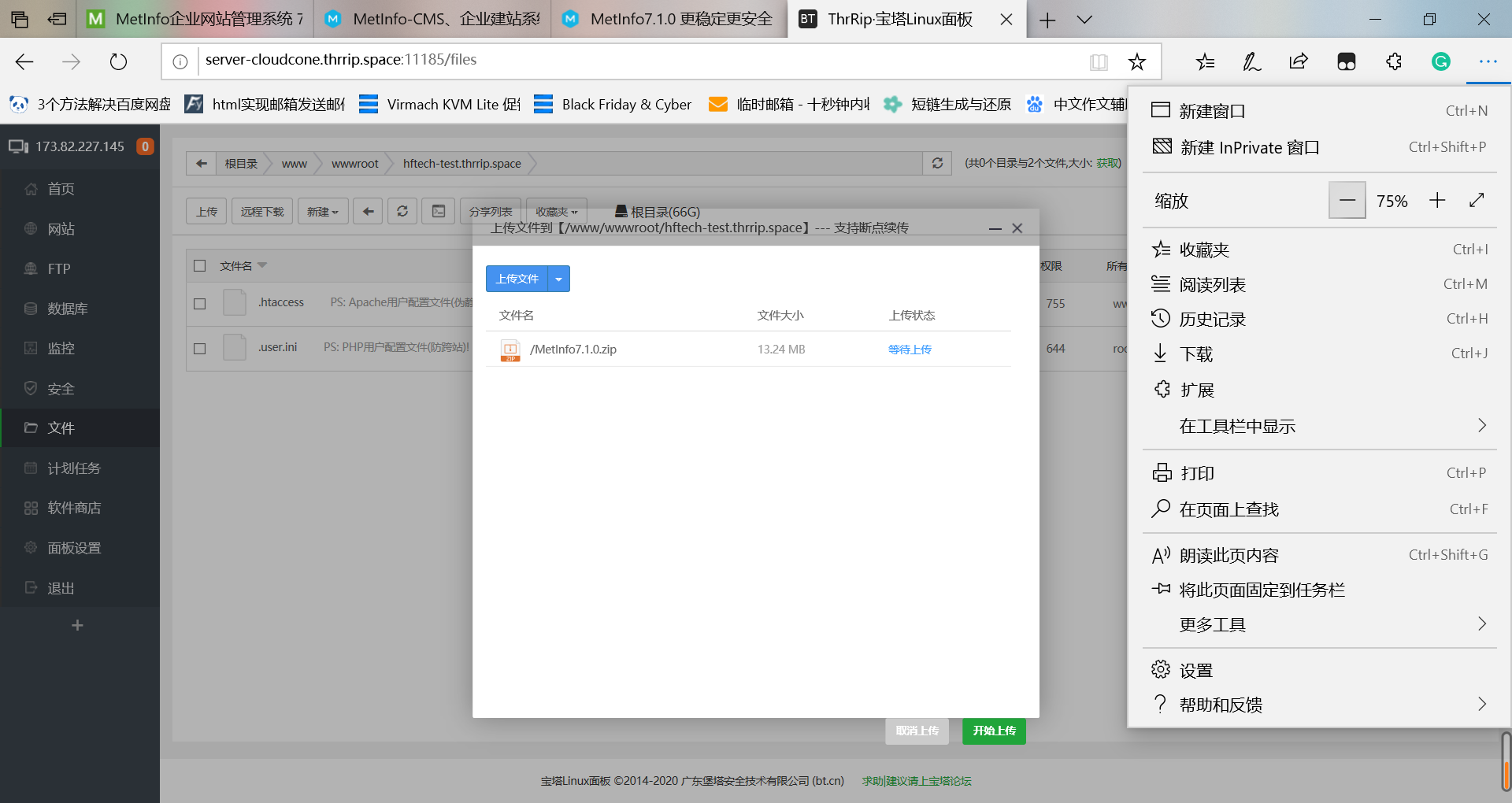Check the .htaccess file checkbox
The width and height of the screenshot is (1512, 803).
pos(200,303)
